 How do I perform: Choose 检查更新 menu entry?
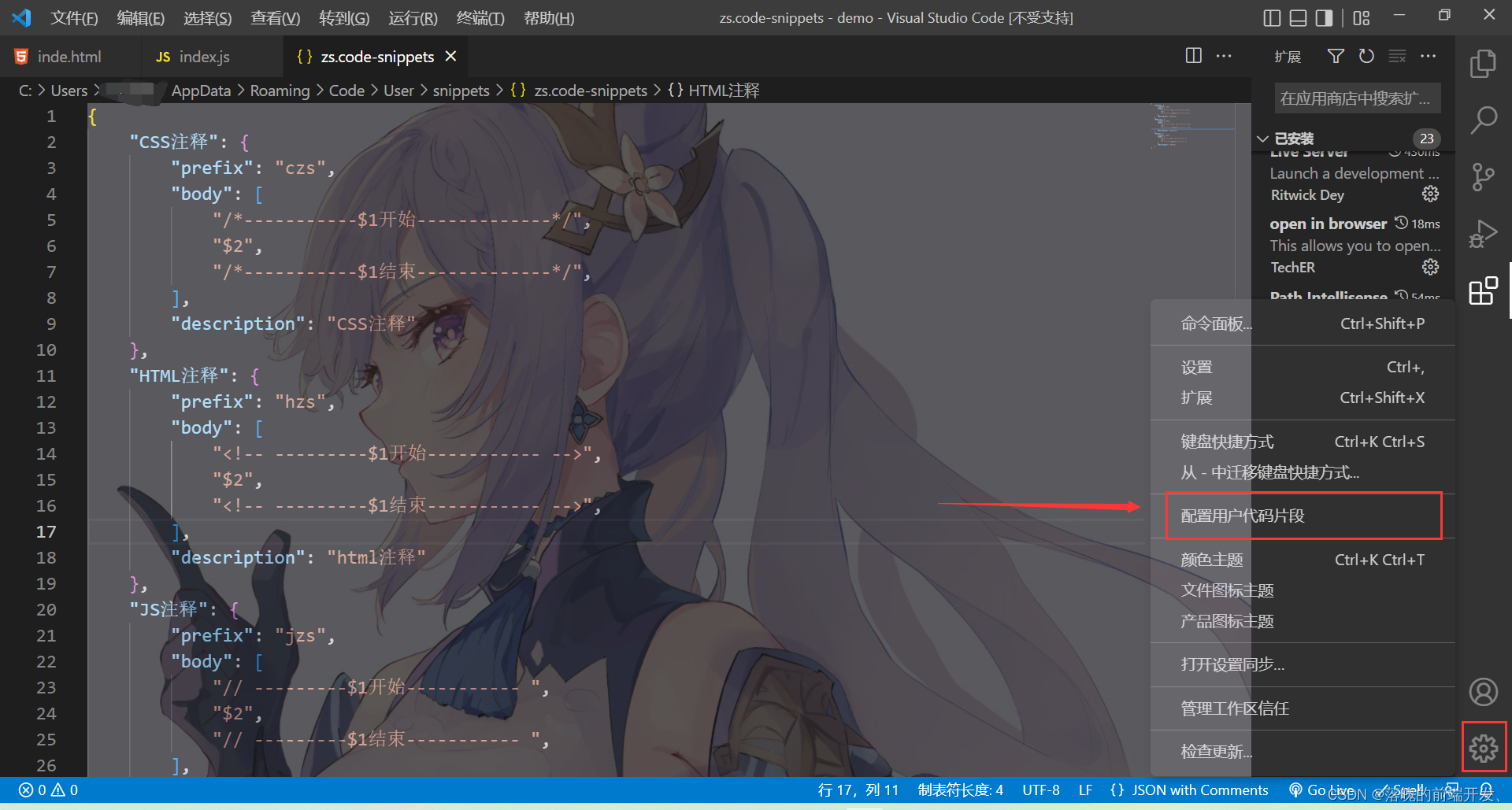1303,752
